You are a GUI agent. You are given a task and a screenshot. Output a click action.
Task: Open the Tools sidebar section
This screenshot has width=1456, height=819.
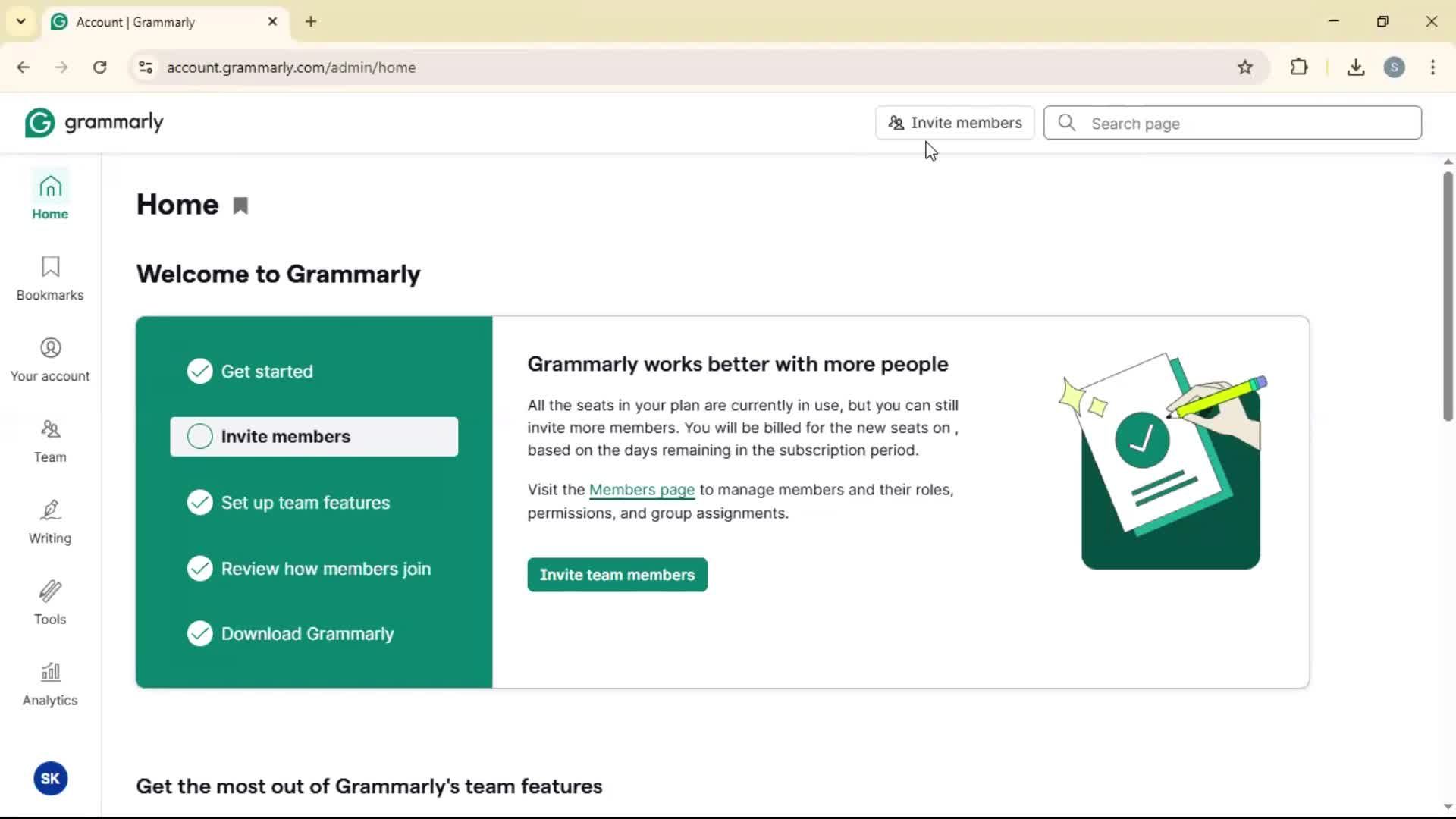[50, 603]
